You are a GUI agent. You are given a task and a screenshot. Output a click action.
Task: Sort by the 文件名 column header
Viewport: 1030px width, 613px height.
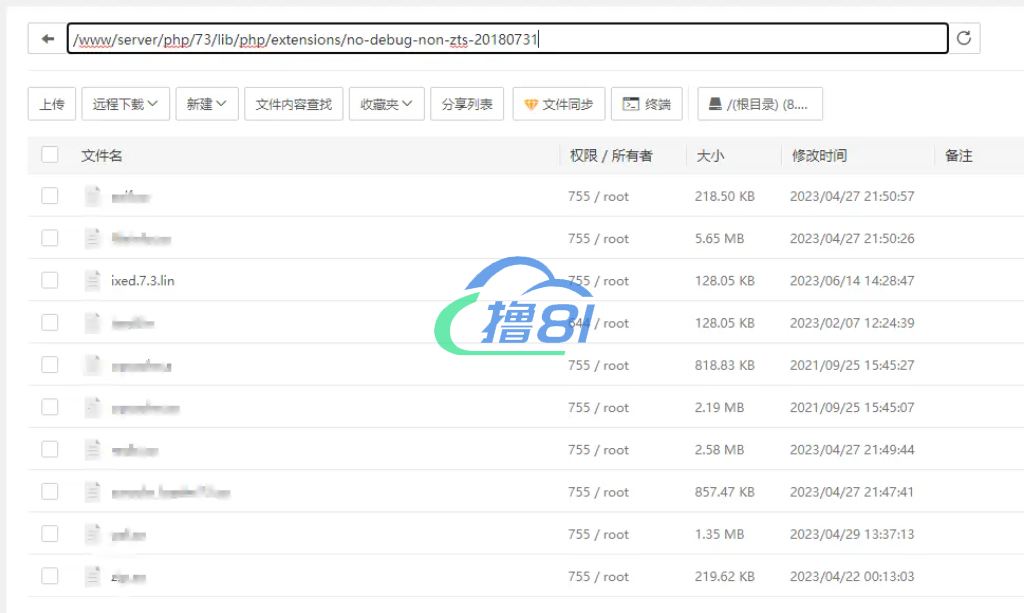[x=102, y=156]
